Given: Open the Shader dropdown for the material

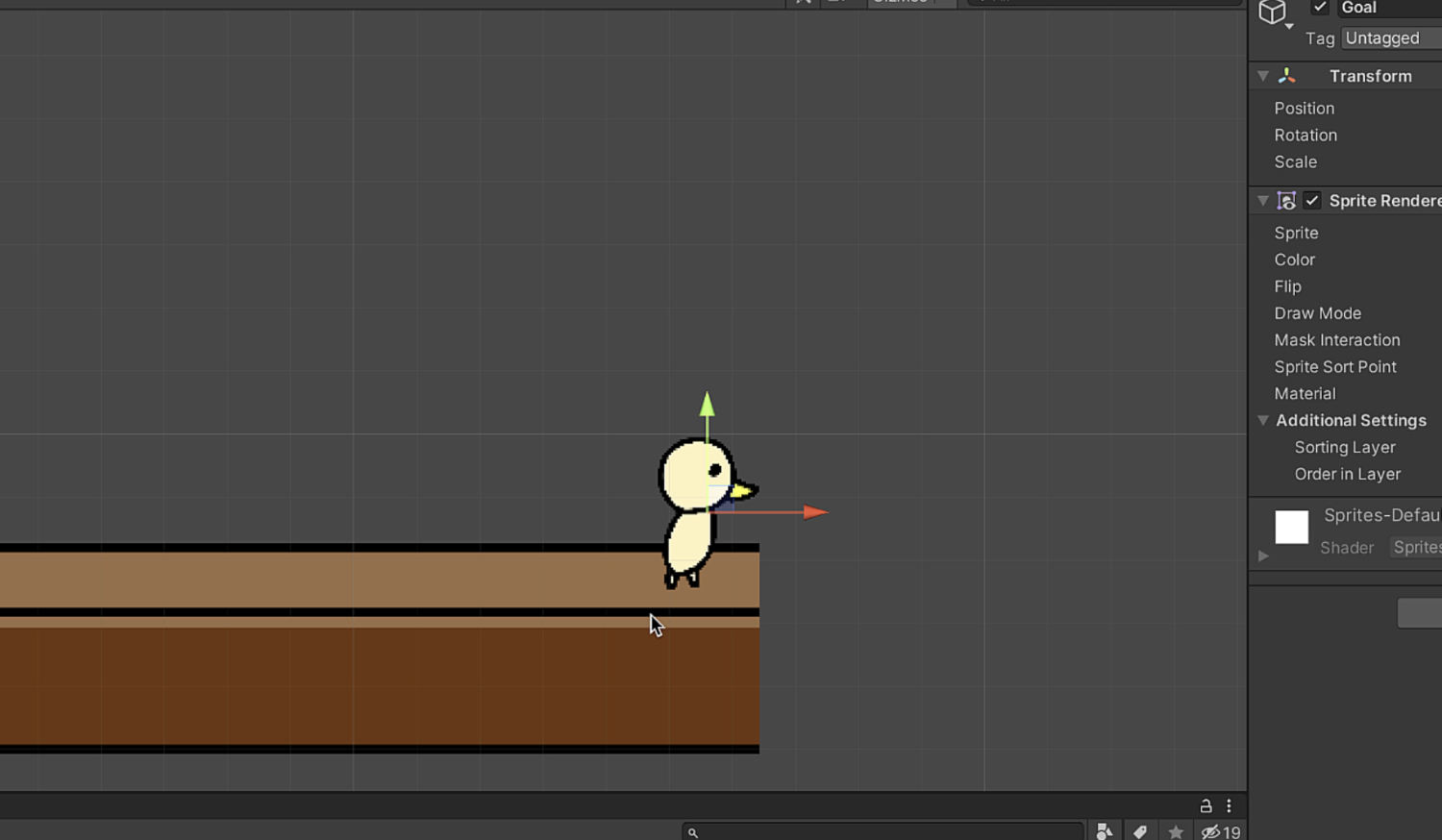Looking at the screenshot, I should click(x=1416, y=548).
